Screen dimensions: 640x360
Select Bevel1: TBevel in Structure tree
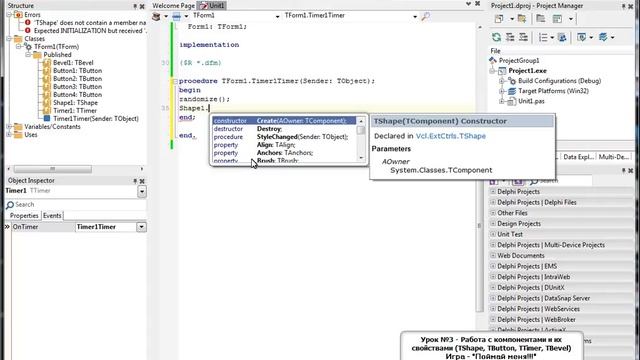click(x=73, y=63)
